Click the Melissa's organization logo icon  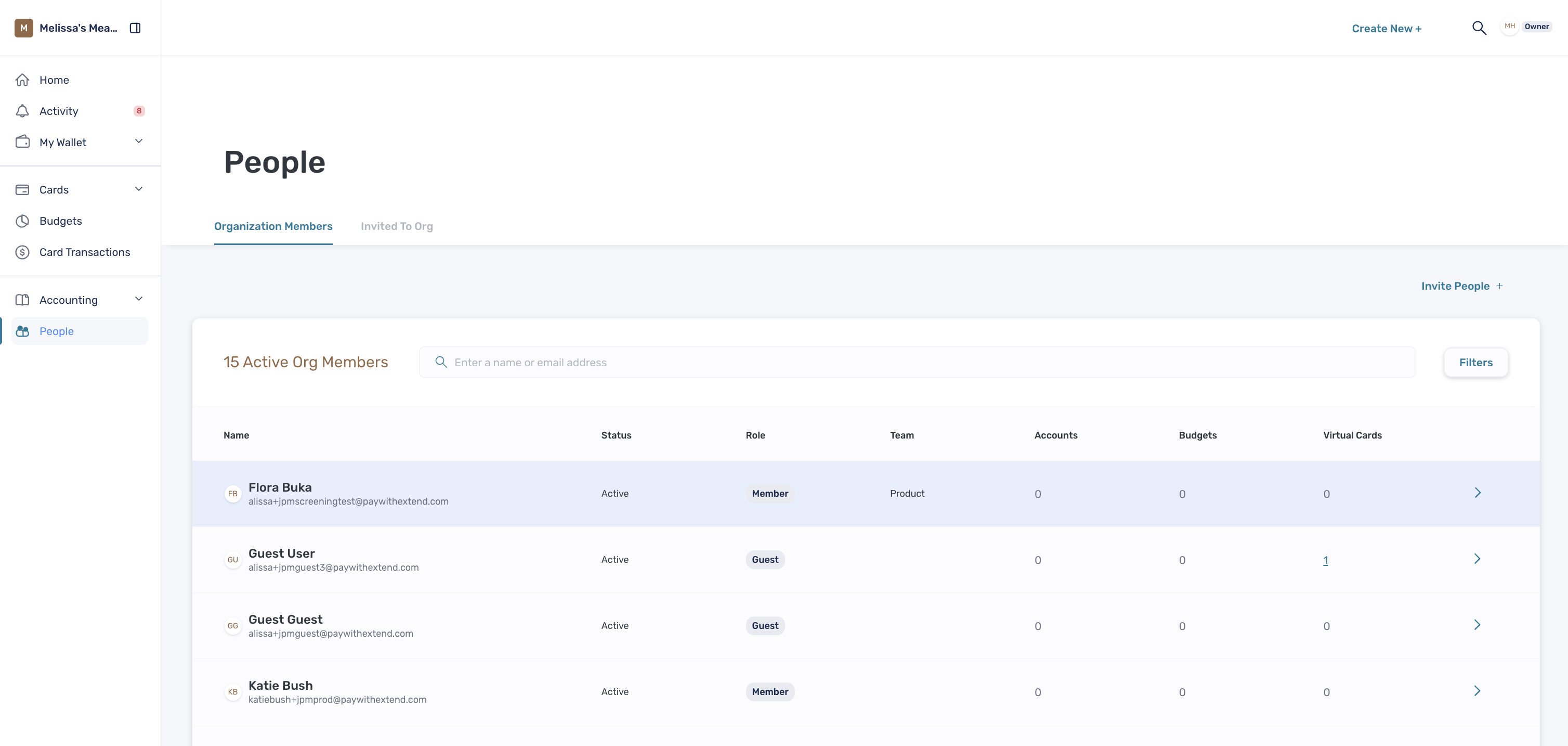tap(24, 28)
